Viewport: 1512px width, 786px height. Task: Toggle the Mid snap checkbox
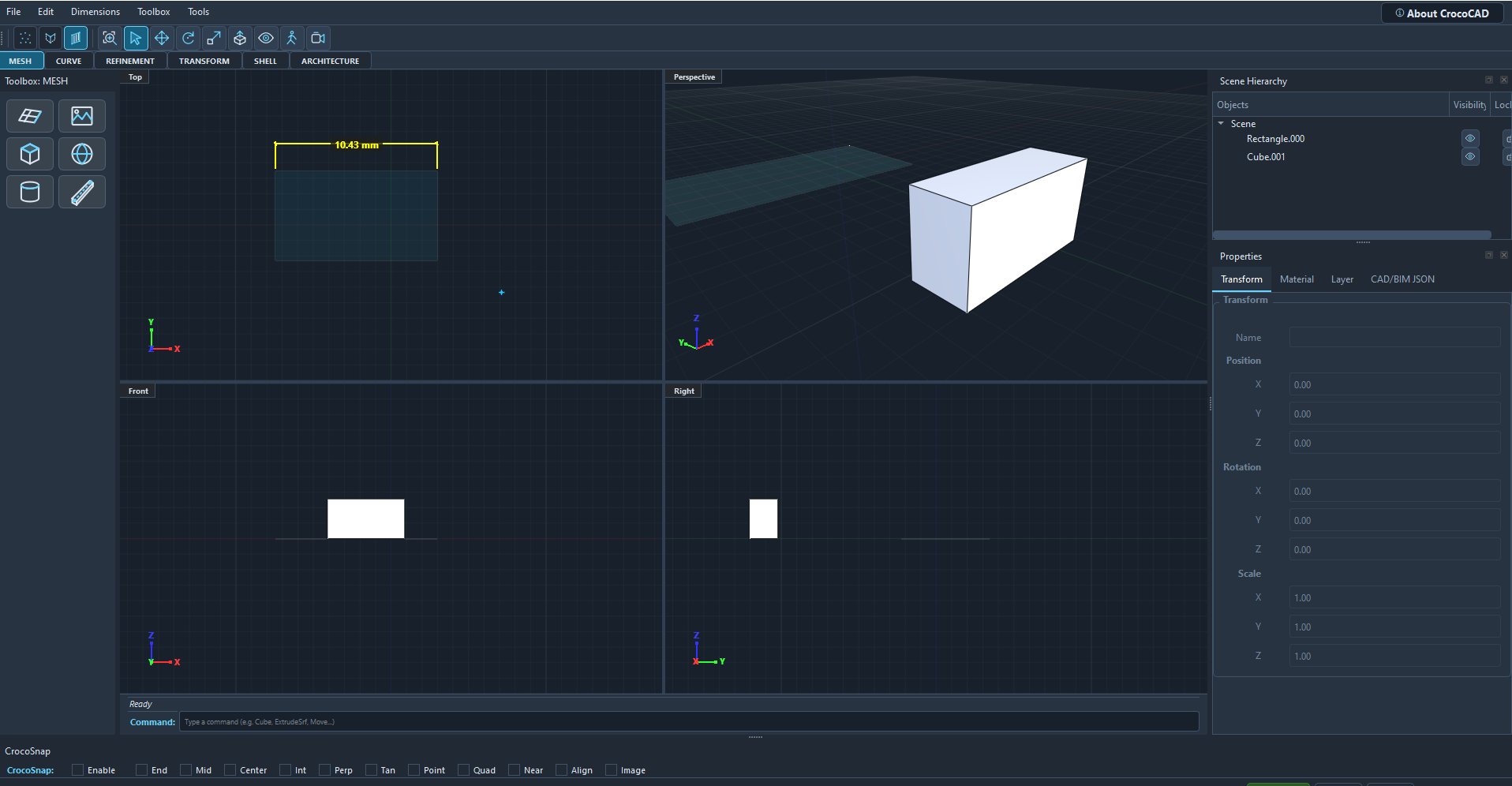(x=185, y=770)
